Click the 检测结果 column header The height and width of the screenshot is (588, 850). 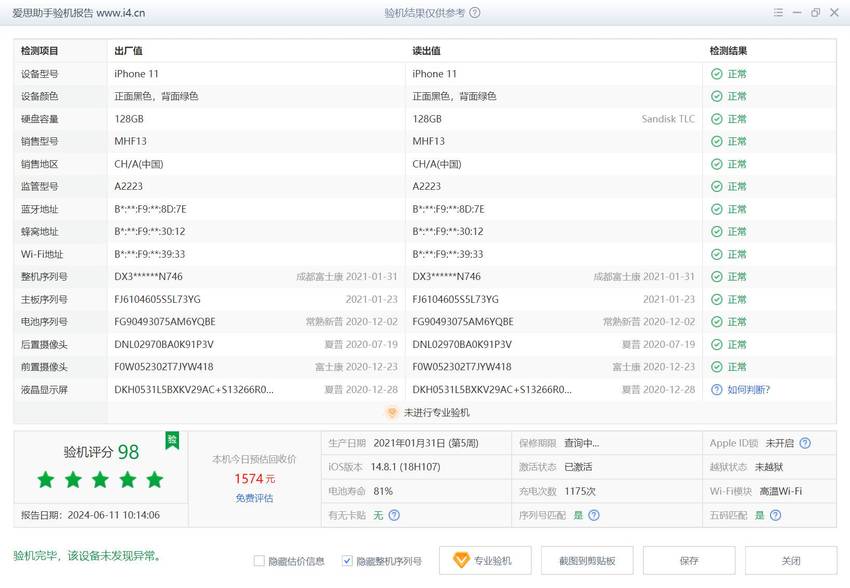coord(729,51)
